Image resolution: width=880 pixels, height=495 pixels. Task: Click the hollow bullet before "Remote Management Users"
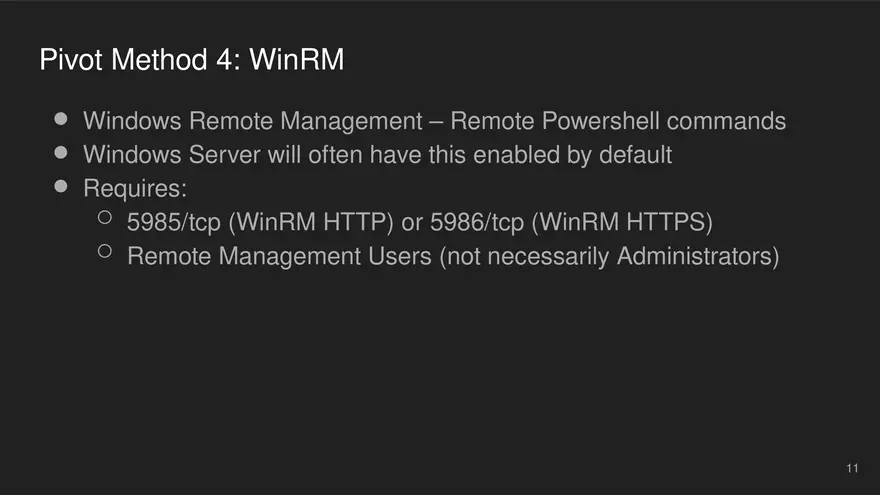(x=105, y=251)
